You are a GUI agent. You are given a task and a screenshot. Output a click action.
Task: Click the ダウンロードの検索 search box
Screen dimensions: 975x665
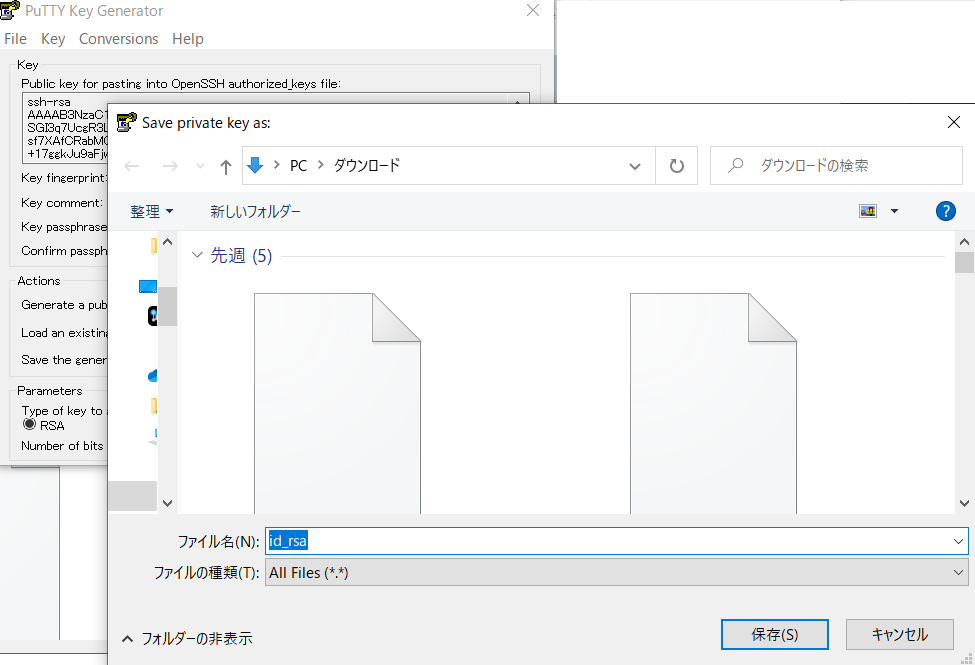point(836,165)
